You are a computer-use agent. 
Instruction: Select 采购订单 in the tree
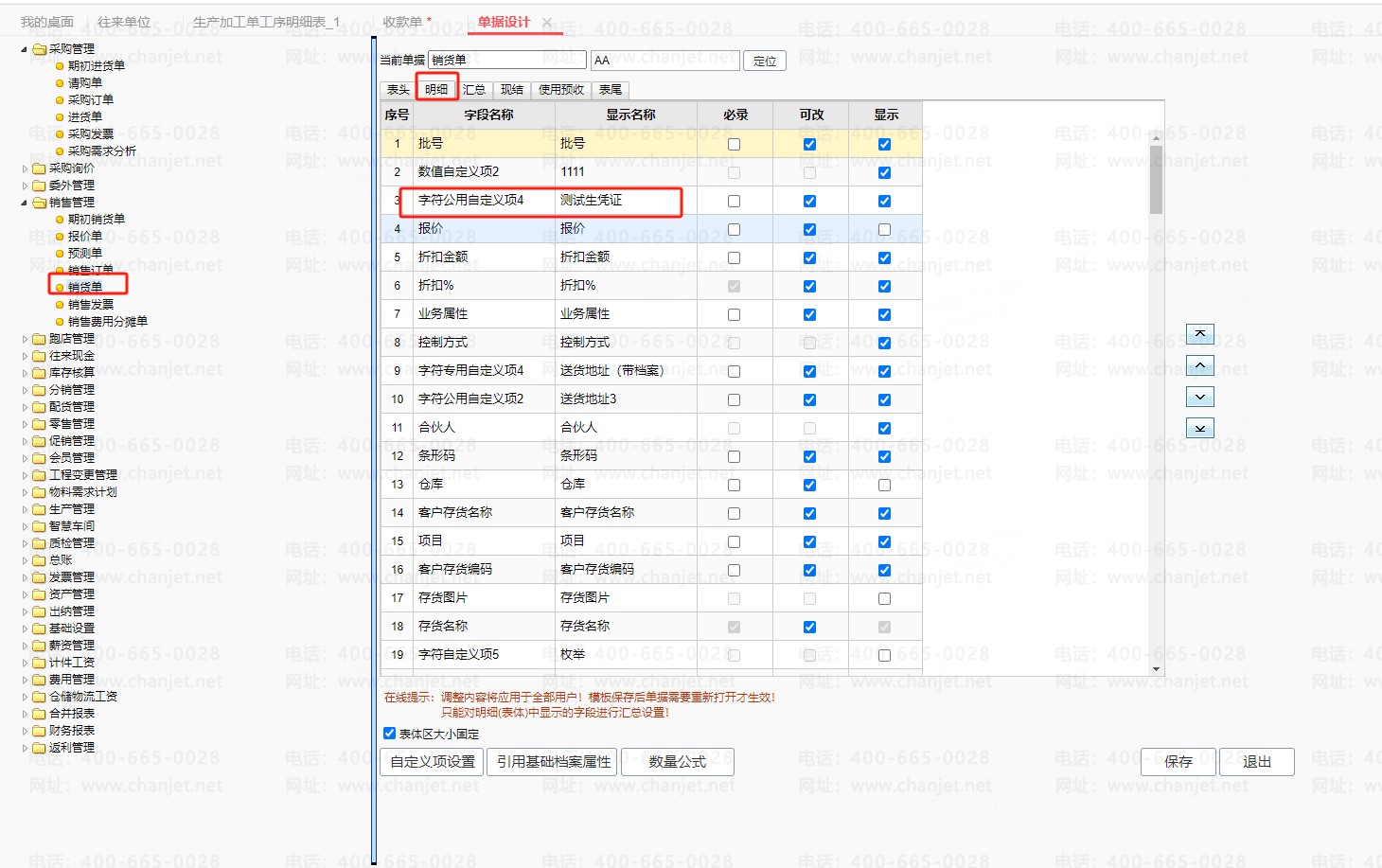(x=90, y=99)
